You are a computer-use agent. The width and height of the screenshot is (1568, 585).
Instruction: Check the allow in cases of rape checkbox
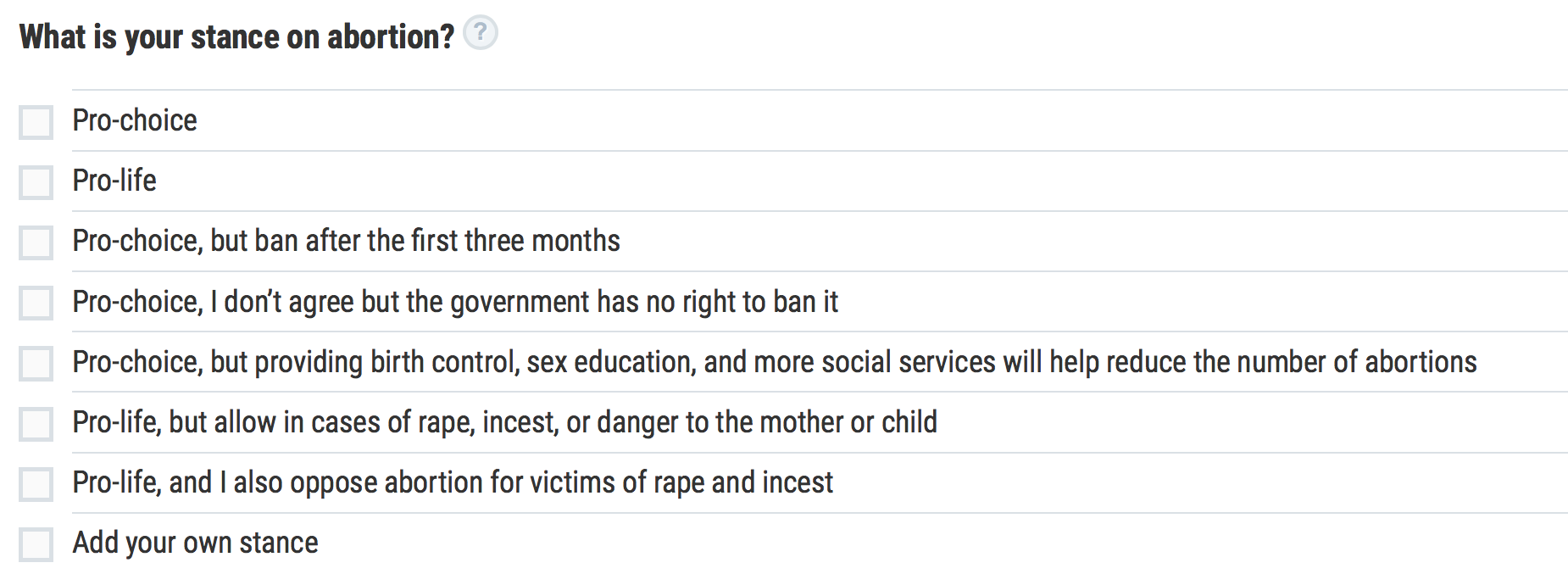click(x=36, y=424)
